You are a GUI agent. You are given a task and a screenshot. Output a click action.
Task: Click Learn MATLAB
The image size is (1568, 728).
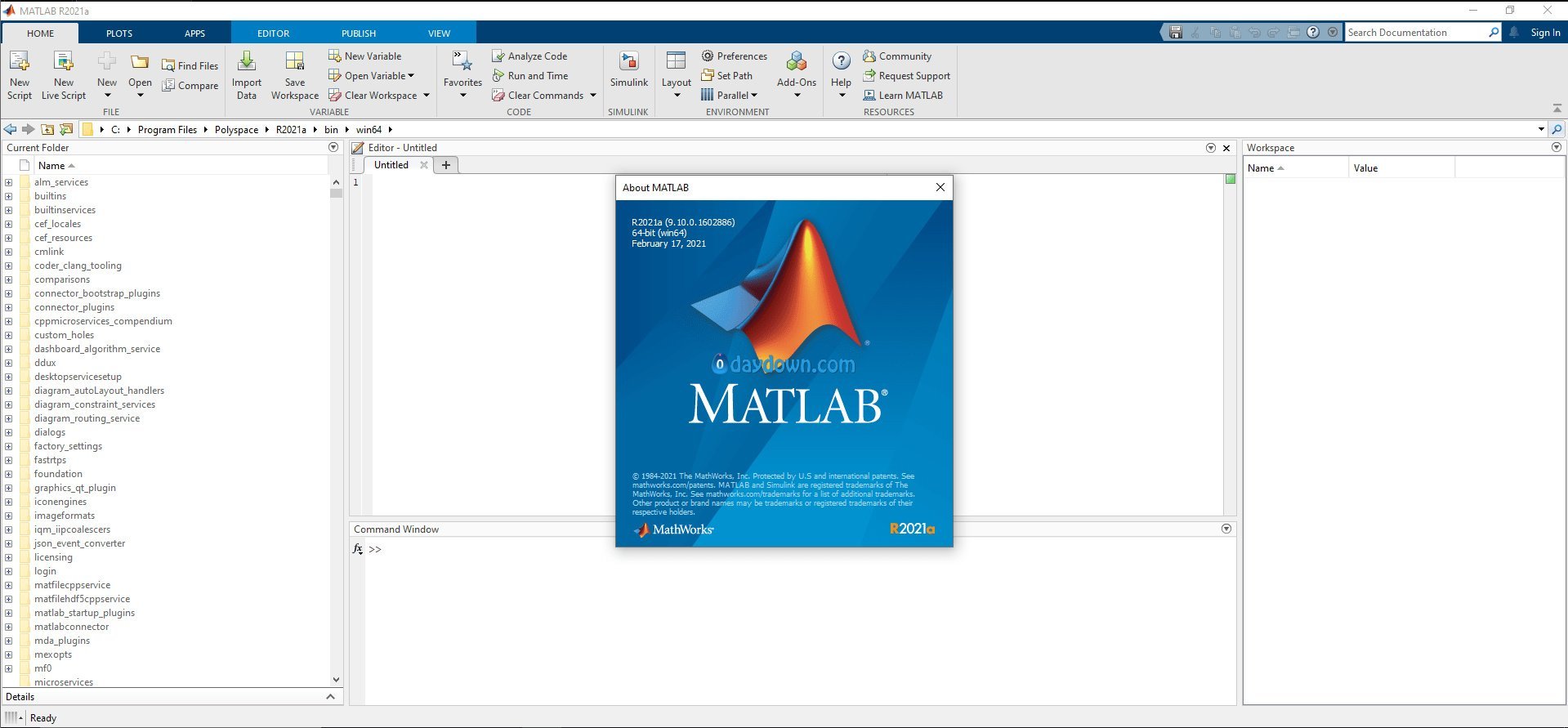tap(903, 95)
